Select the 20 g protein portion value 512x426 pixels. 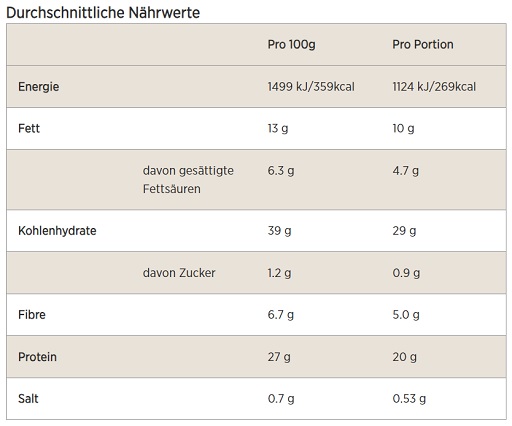[404, 357]
